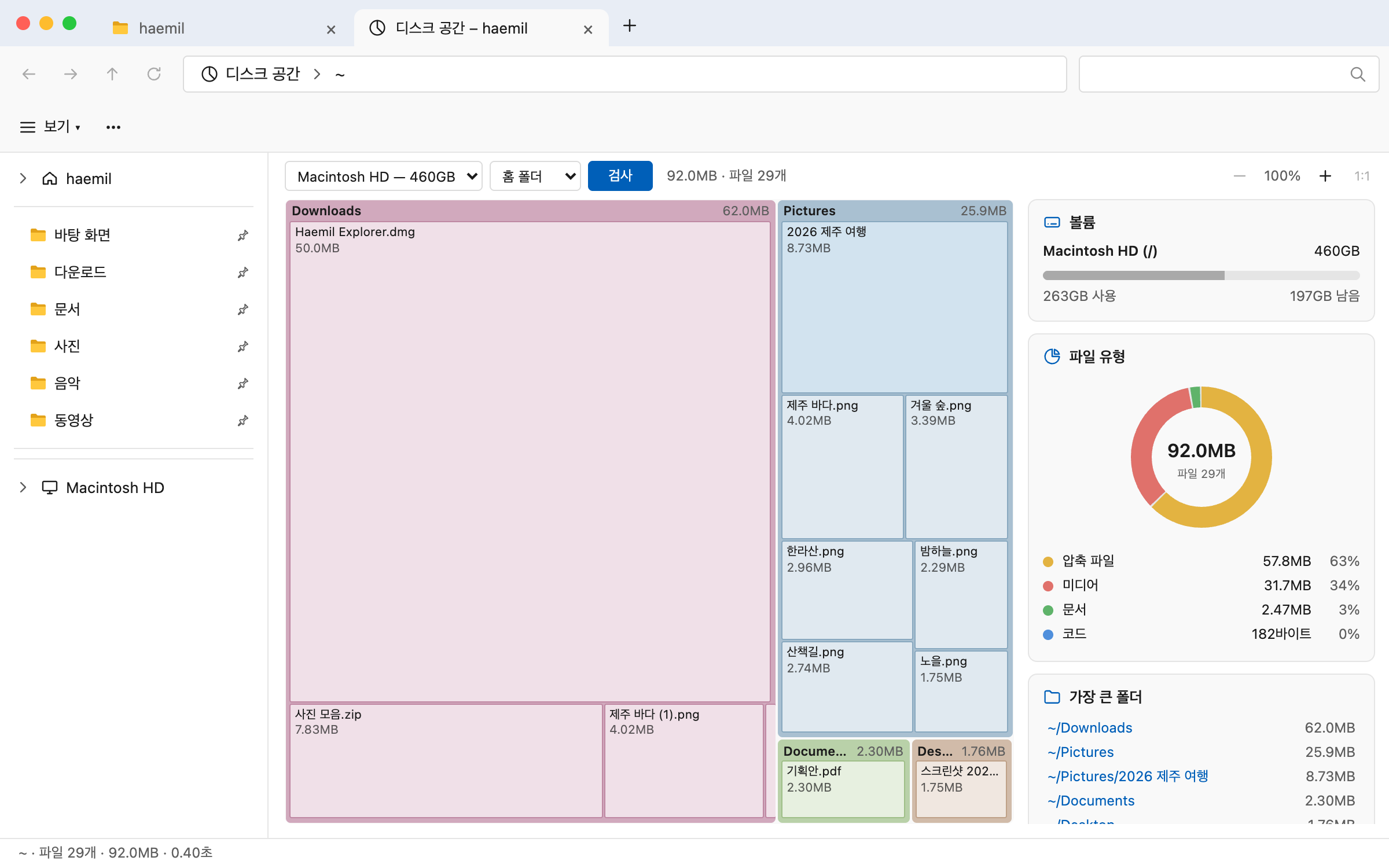The image size is (1389, 868).
Task: Focus the search input field
Action: [1229, 74]
